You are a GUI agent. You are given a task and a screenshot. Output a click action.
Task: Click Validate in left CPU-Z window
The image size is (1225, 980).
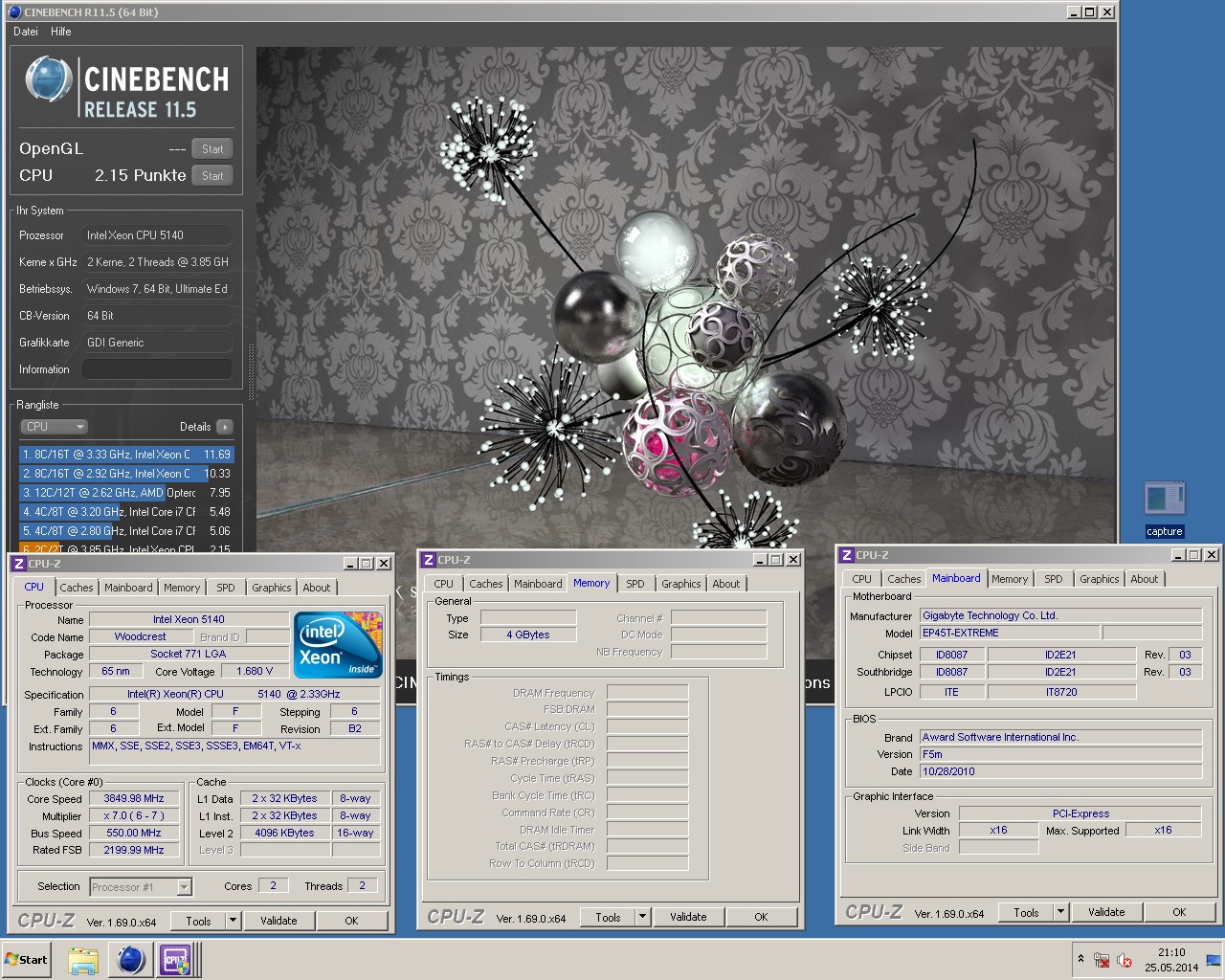pyautogui.click(x=278, y=921)
